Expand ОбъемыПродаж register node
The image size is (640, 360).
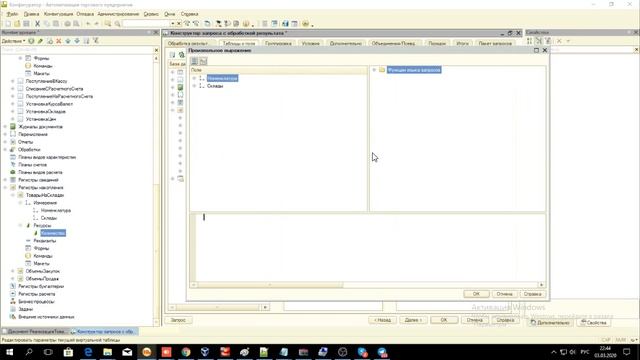13,278
